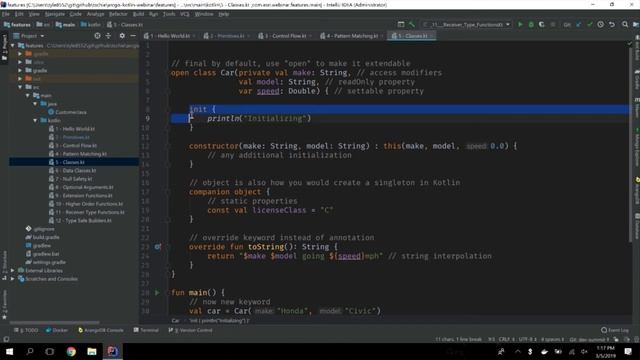Click the project structure layout icon left of hammer
The width and height of the screenshot is (640, 360).
click(x=401, y=24)
